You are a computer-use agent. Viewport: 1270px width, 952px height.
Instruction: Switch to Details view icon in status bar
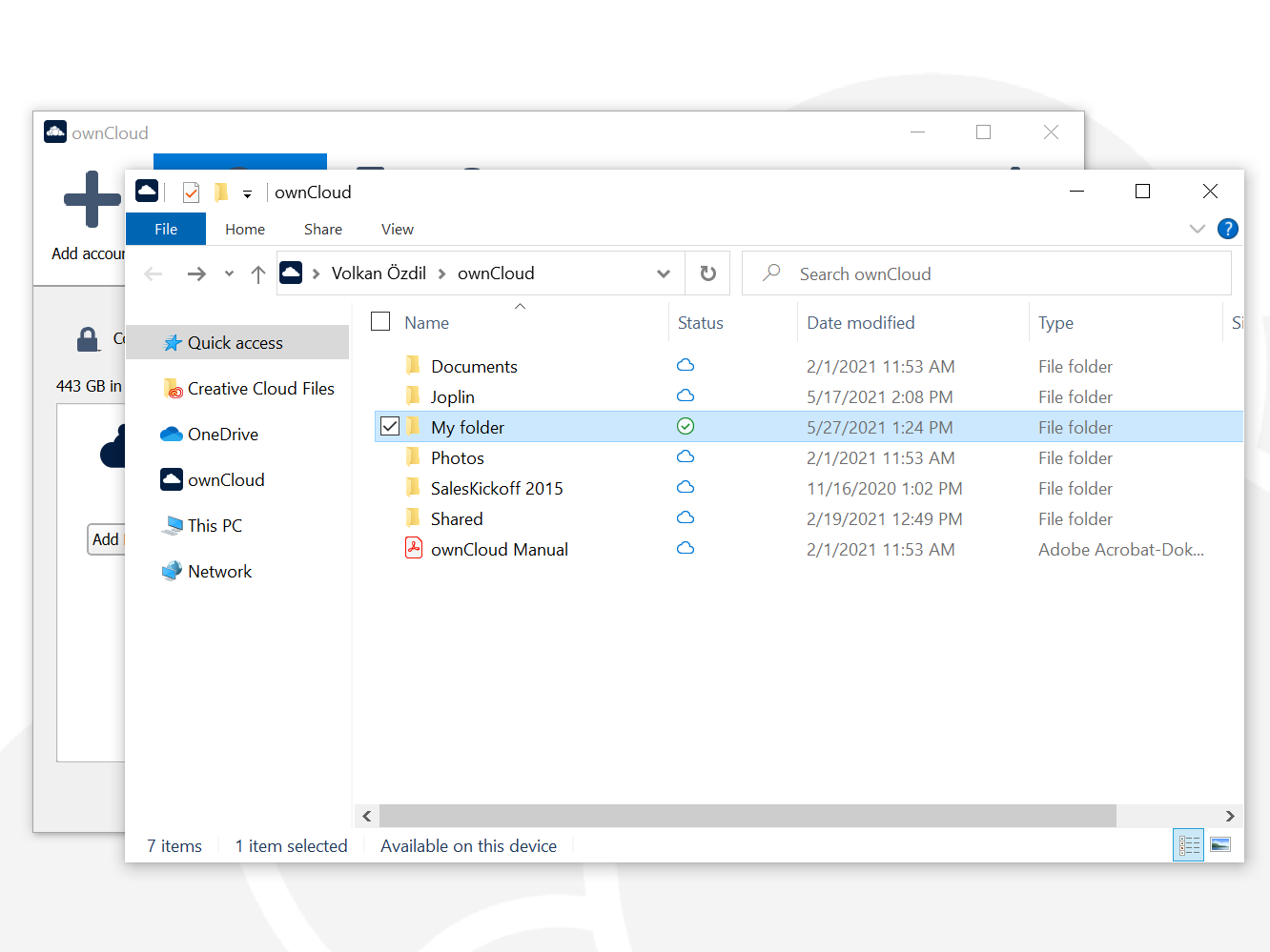[1189, 845]
